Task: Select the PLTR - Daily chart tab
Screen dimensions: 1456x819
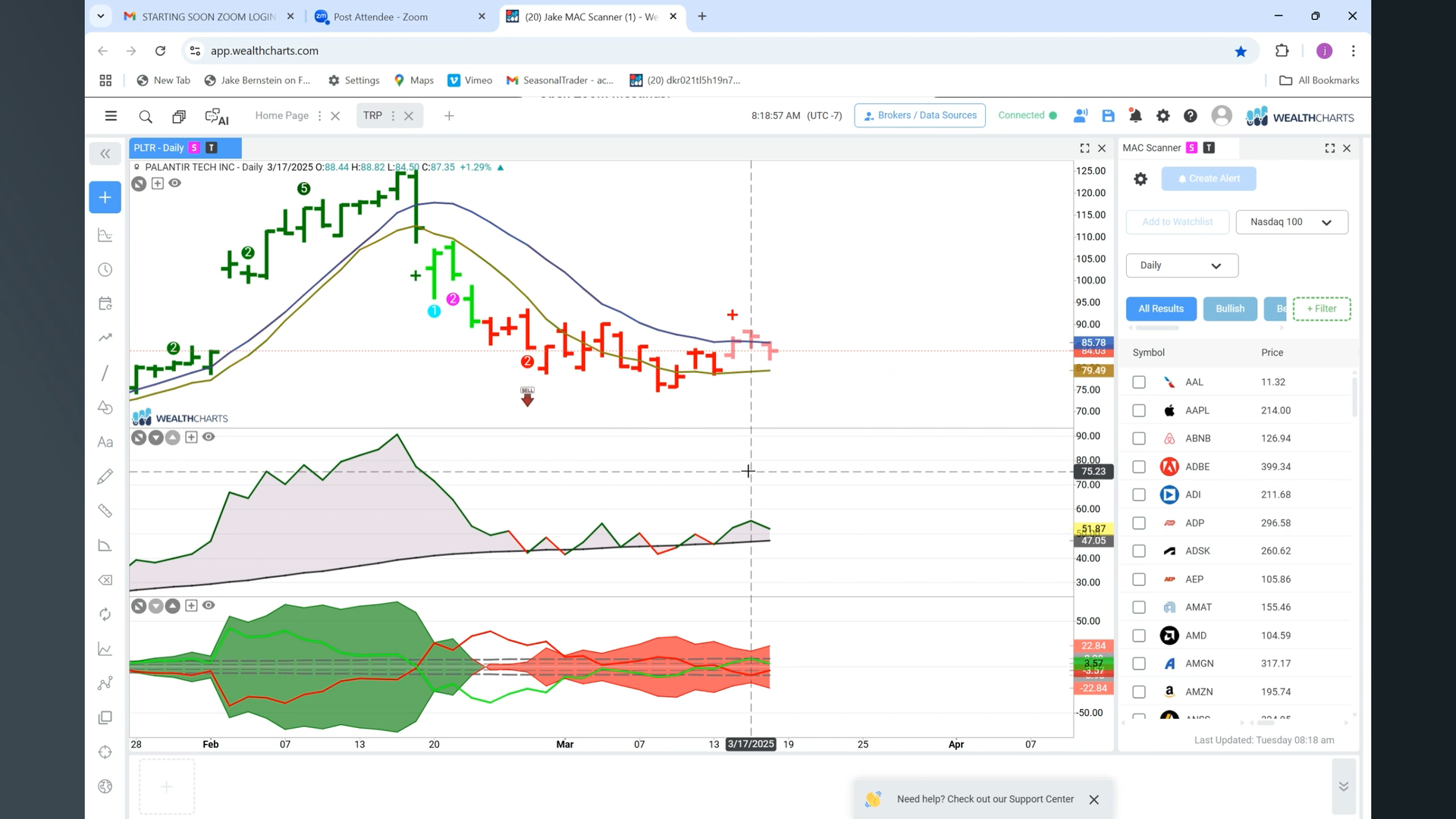Action: pos(185,148)
